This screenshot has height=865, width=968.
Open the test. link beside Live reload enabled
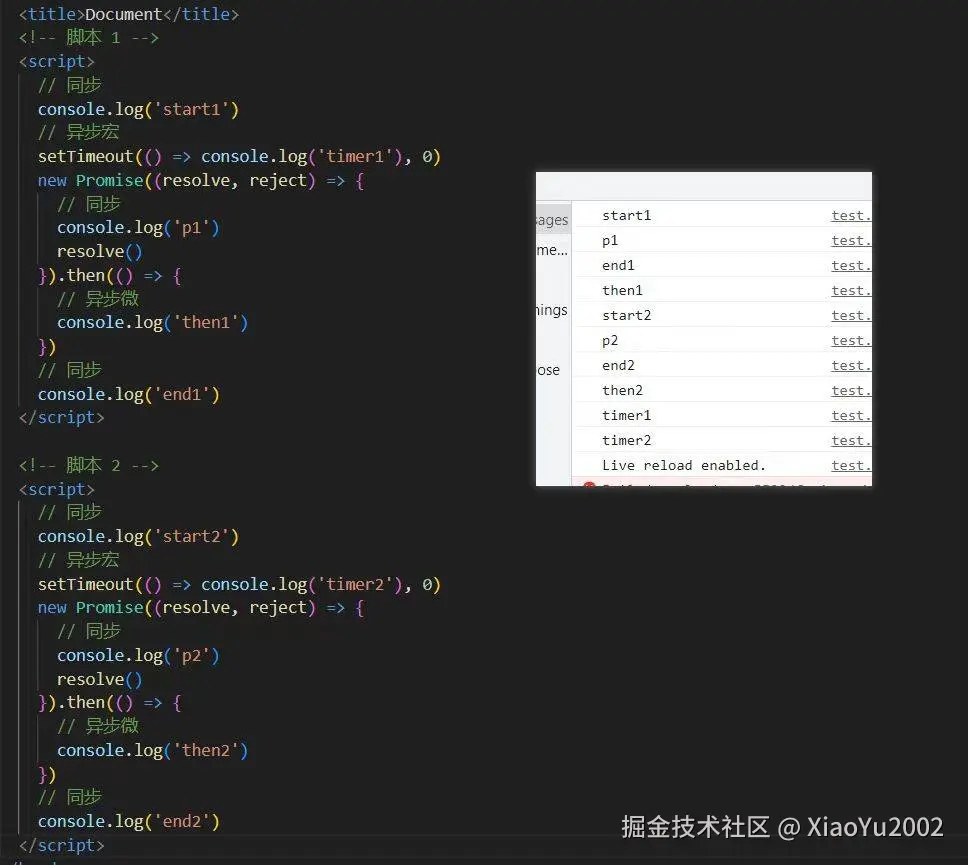coord(849,465)
